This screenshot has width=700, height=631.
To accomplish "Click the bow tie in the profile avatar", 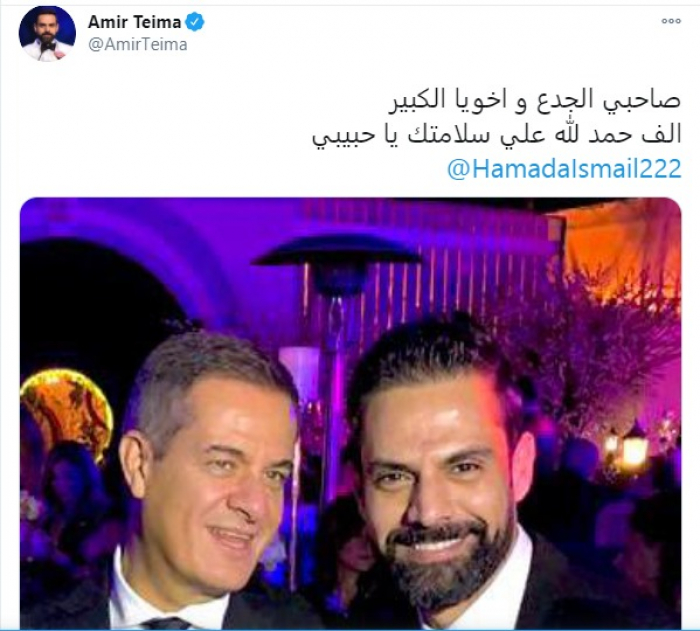I will (48, 46).
